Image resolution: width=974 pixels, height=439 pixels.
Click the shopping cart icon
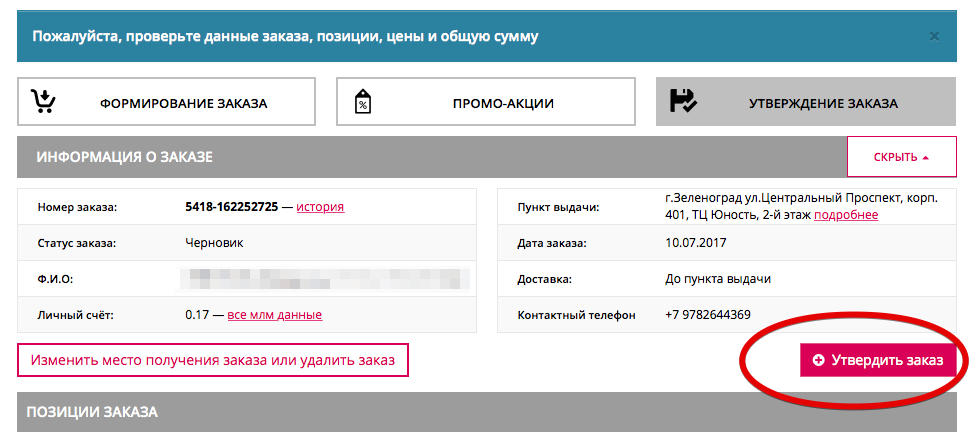point(42,102)
